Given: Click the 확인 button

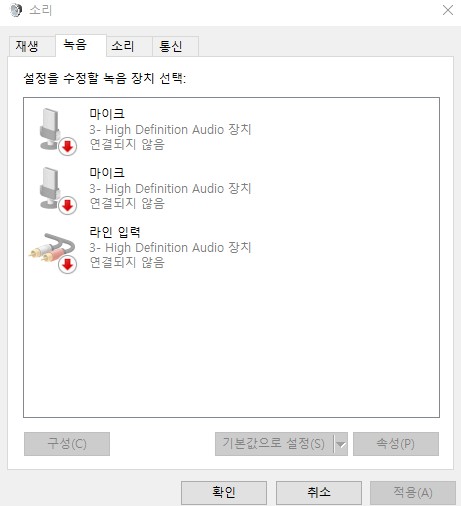Looking at the screenshot, I should click(224, 492).
